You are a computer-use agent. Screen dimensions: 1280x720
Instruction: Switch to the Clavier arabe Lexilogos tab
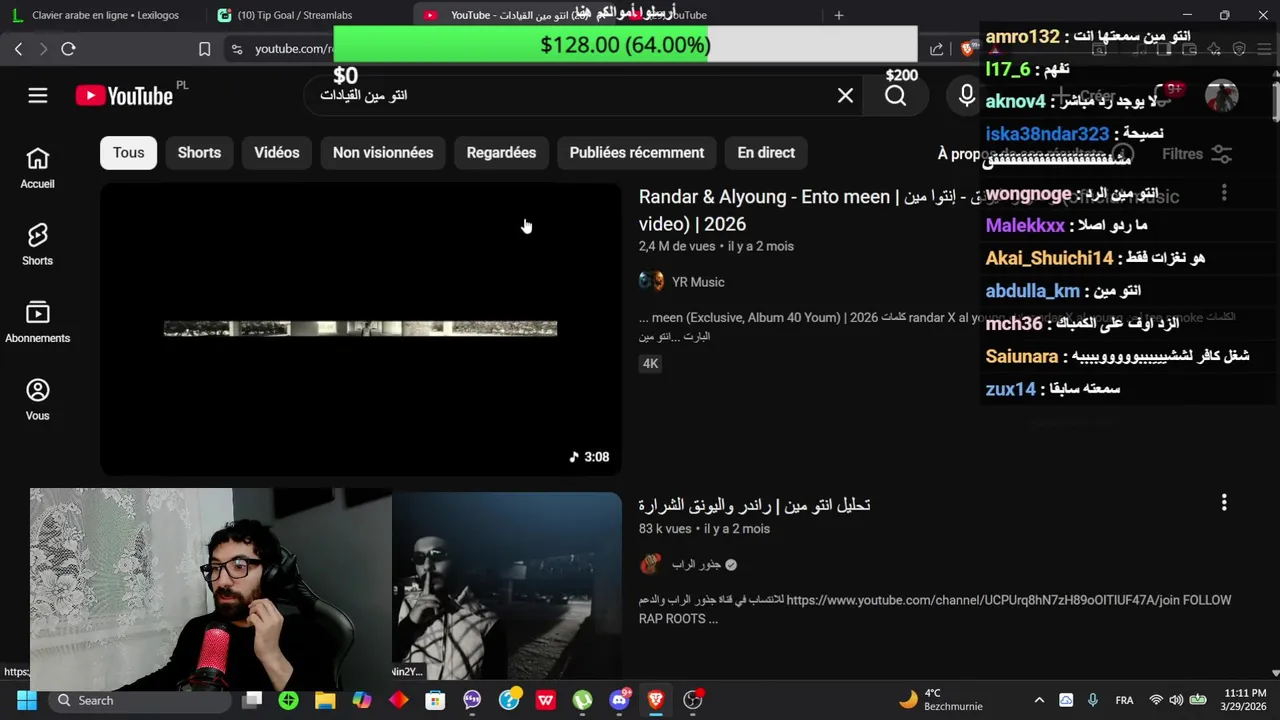tap(105, 15)
